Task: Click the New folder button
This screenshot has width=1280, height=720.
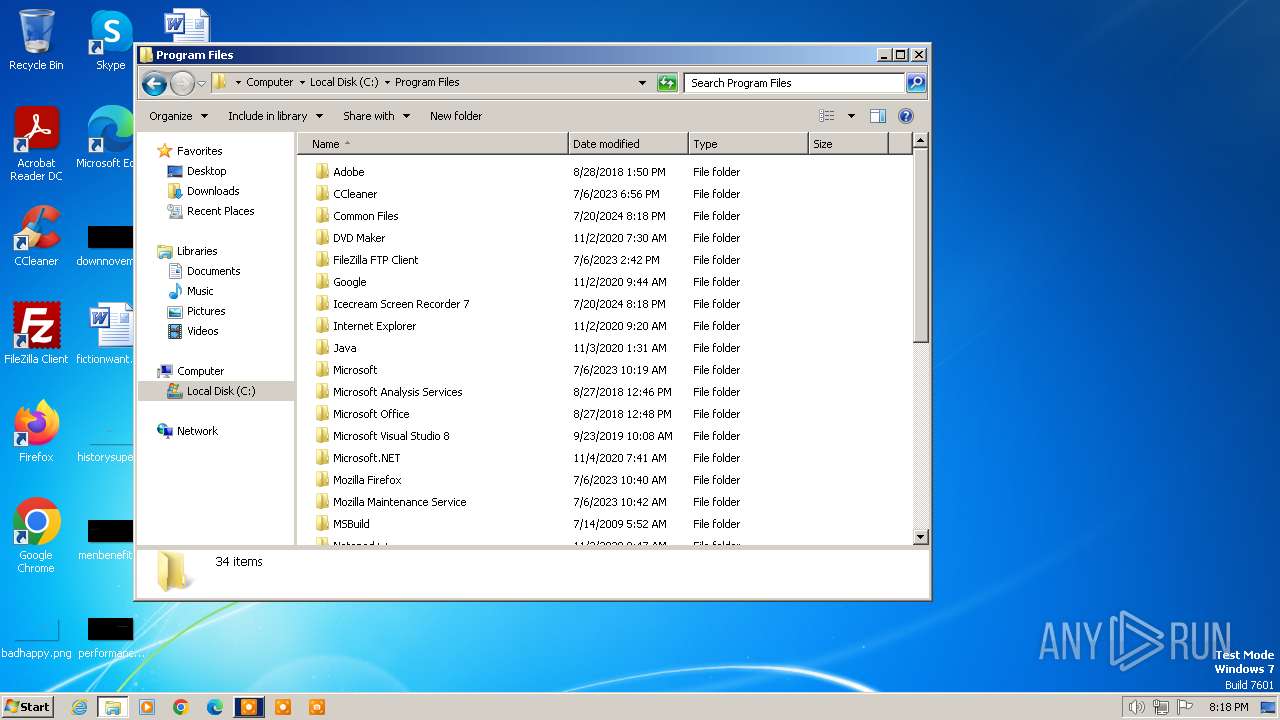Action: [x=456, y=116]
